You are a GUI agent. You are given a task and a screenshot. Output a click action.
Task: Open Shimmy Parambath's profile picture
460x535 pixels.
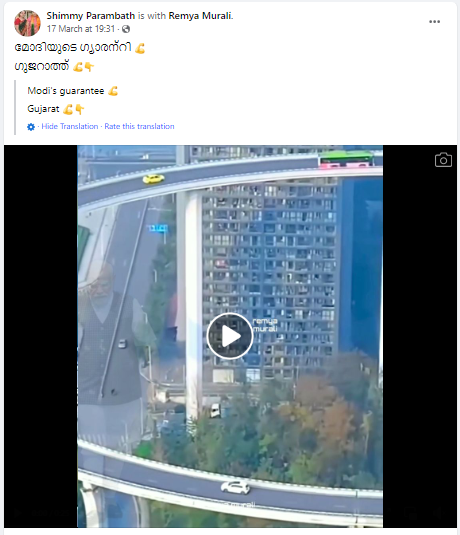(x=27, y=23)
